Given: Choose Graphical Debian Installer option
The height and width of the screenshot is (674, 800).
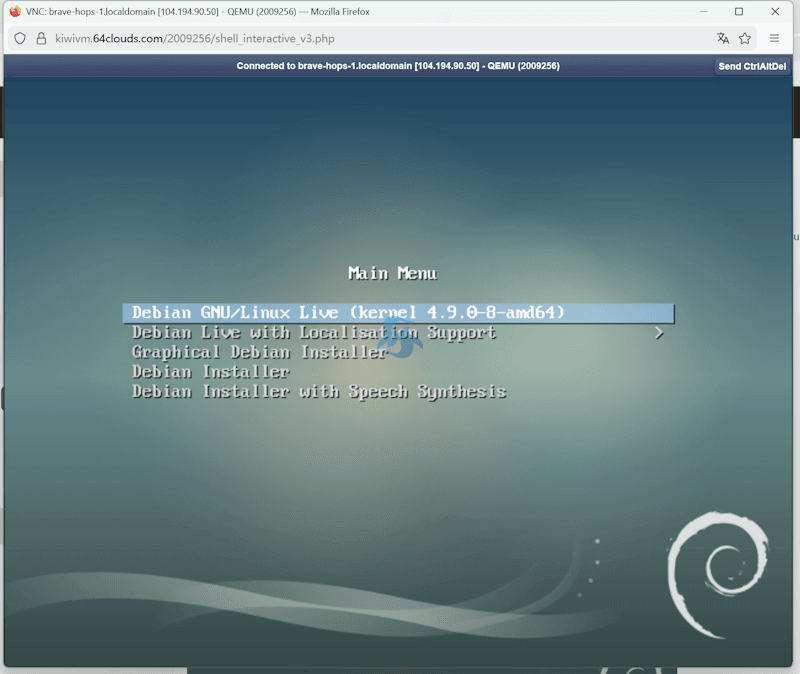Looking at the screenshot, I should coord(259,352).
